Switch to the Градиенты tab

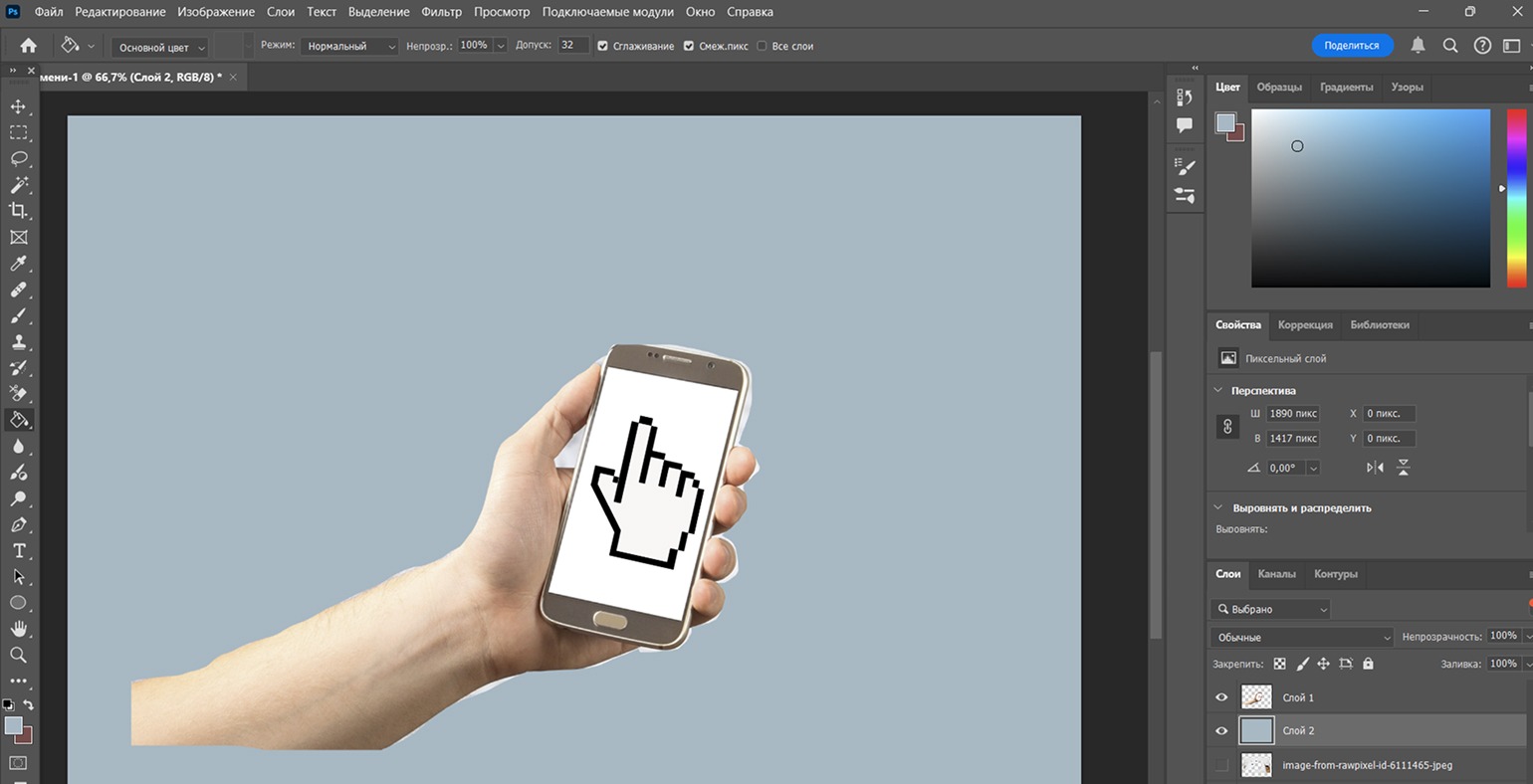tap(1347, 88)
